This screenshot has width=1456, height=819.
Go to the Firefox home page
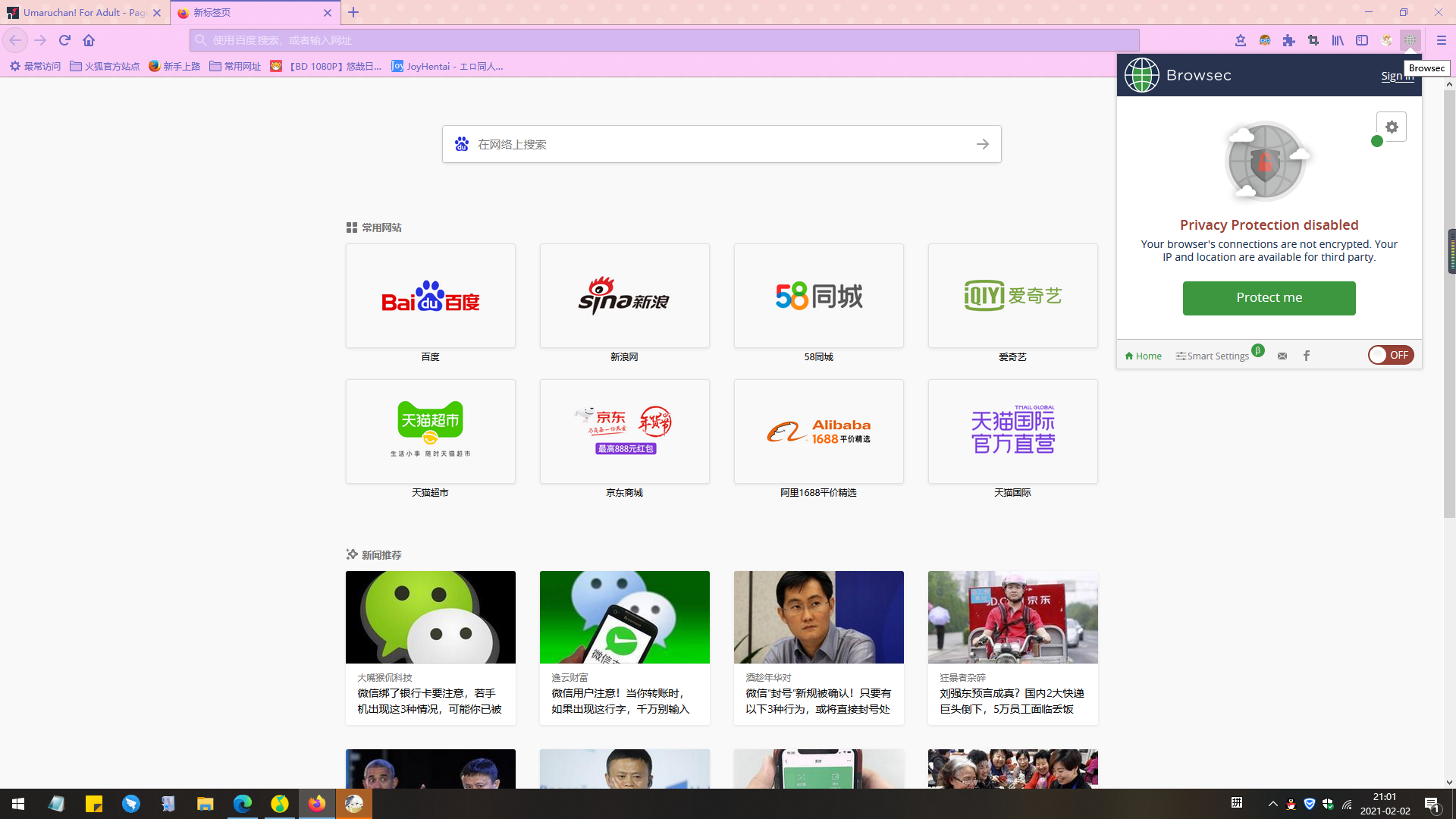(x=89, y=40)
